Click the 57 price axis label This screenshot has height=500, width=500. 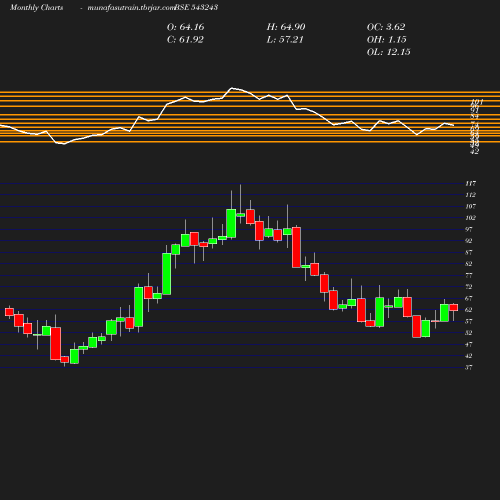[x=469, y=321]
